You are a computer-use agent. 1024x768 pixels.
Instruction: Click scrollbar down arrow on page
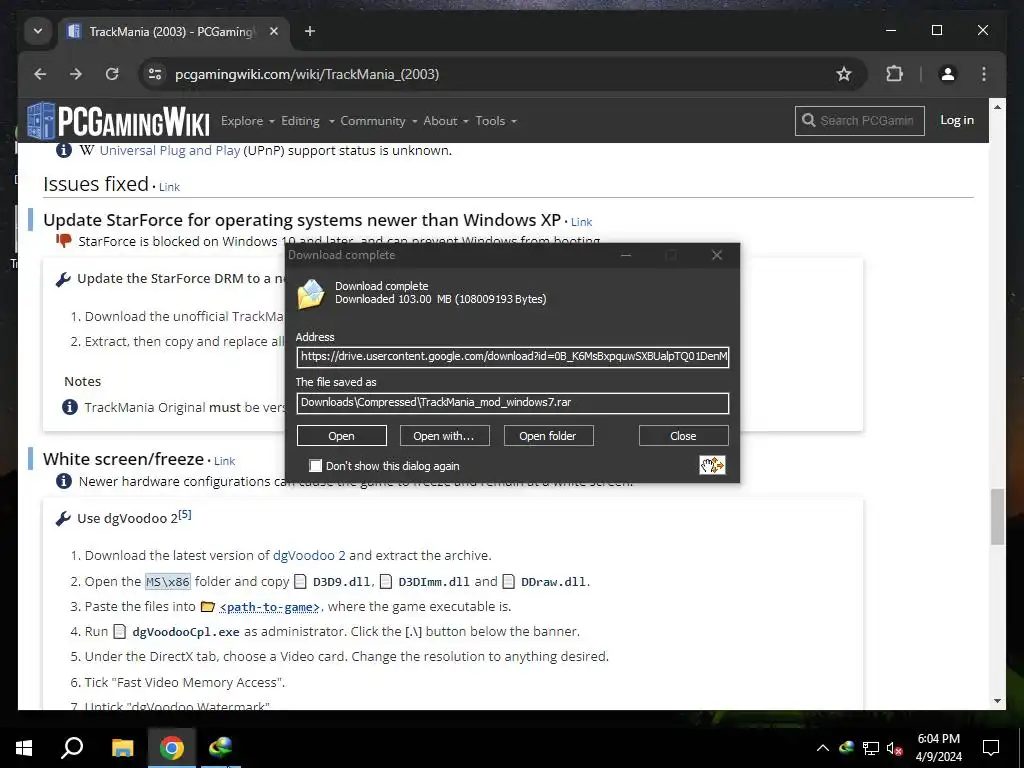pyautogui.click(x=997, y=701)
